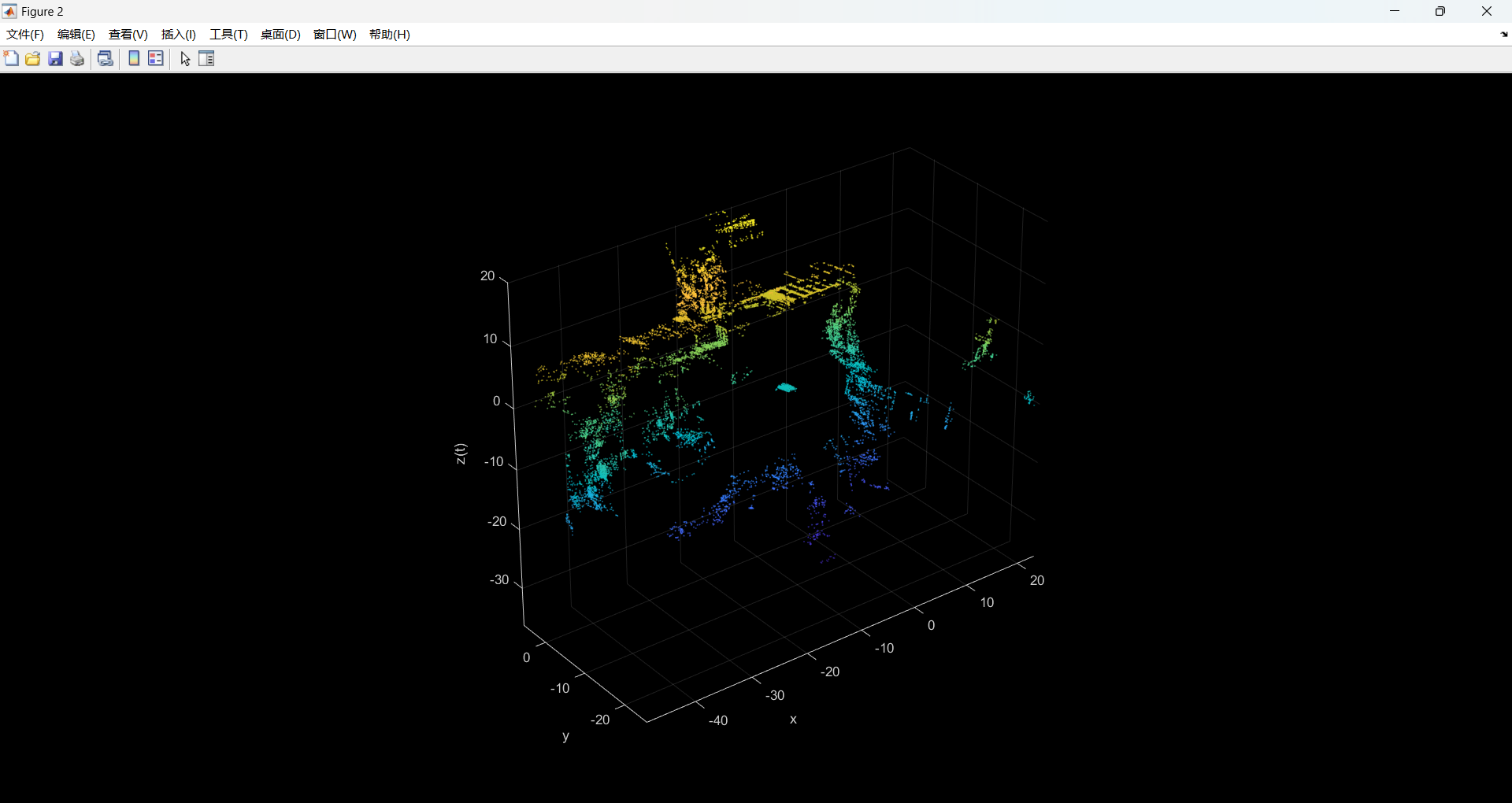The height and width of the screenshot is (803, 1512).
Task: Print the figure with the printer icon
Action: [x=77, y=58]
